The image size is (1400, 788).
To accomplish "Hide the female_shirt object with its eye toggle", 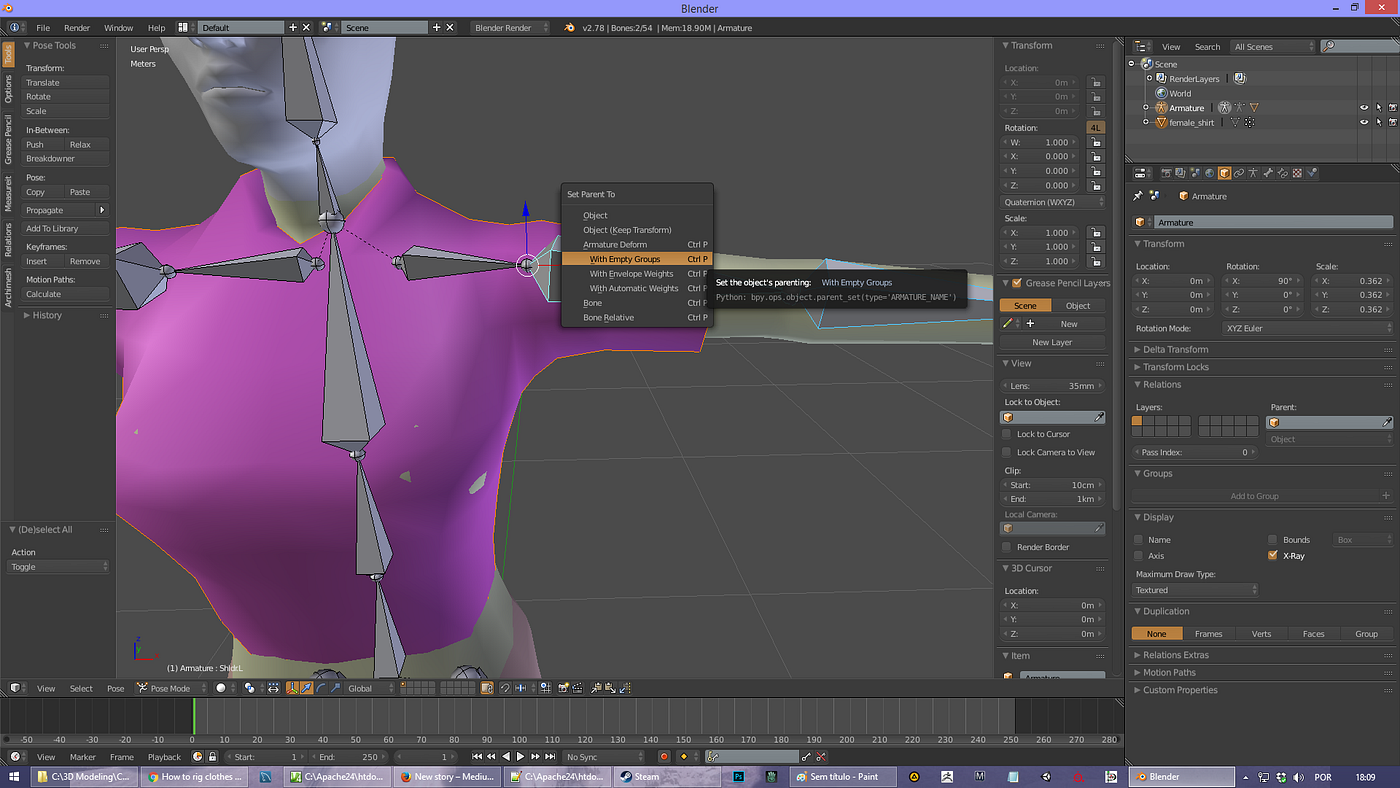I will tap(1364, 122).
